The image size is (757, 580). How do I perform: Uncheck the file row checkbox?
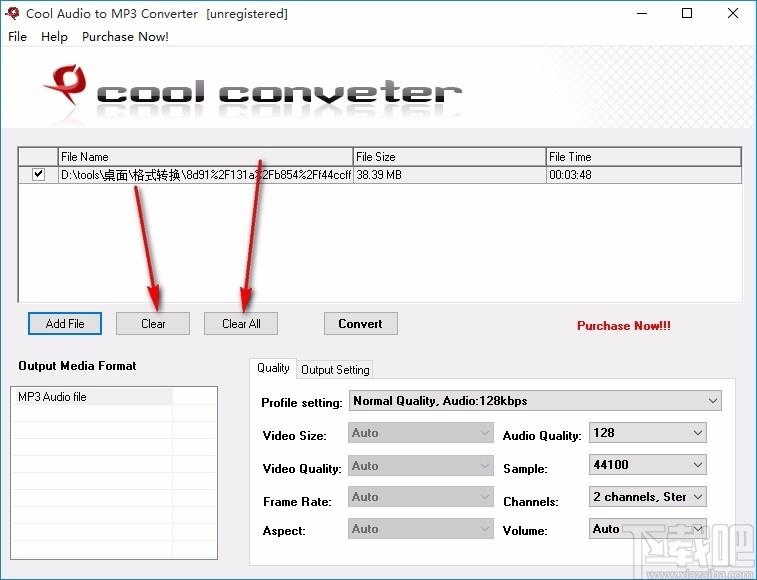point(38,174)
